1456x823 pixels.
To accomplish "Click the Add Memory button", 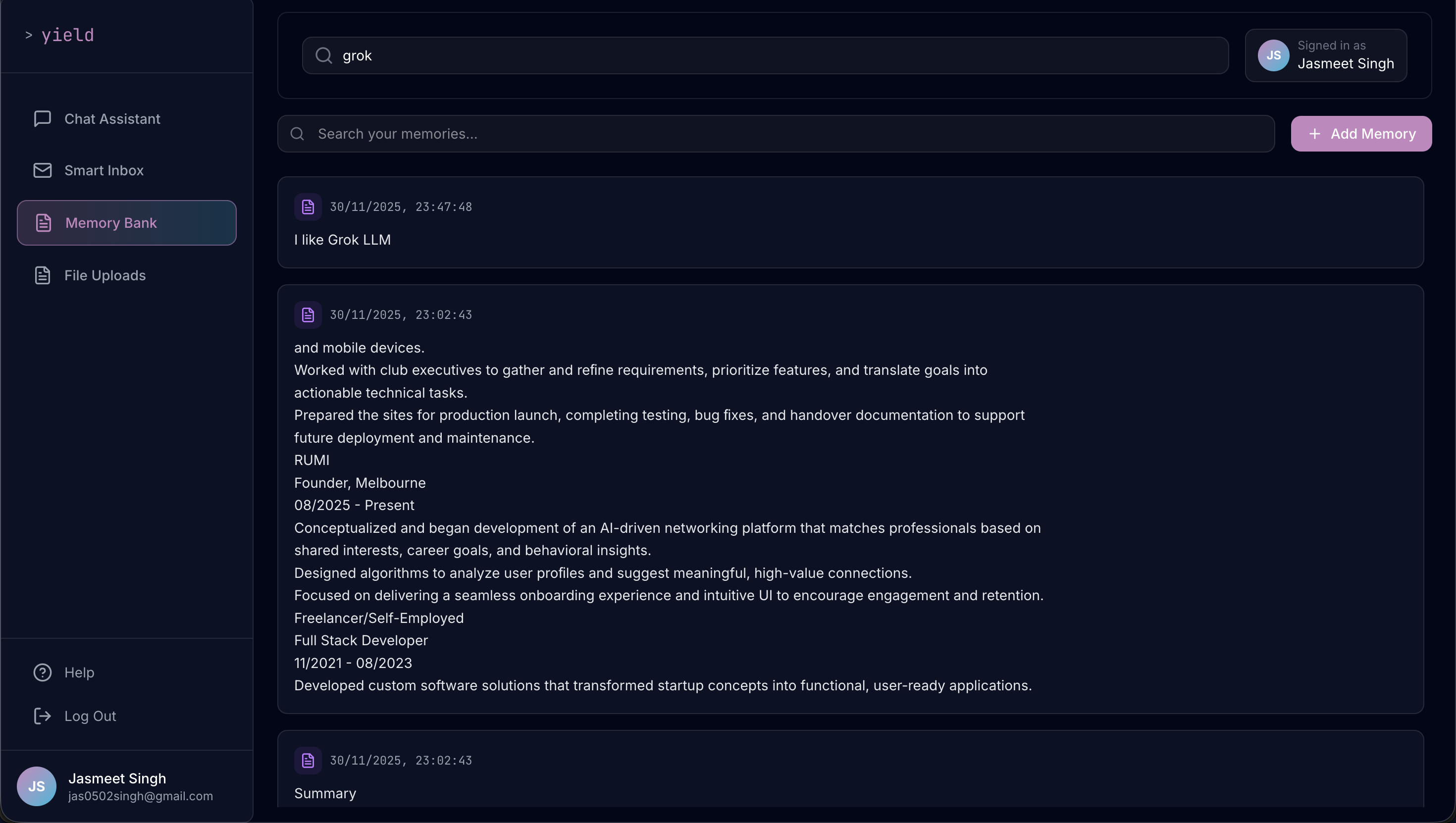I will point(1361,133).
